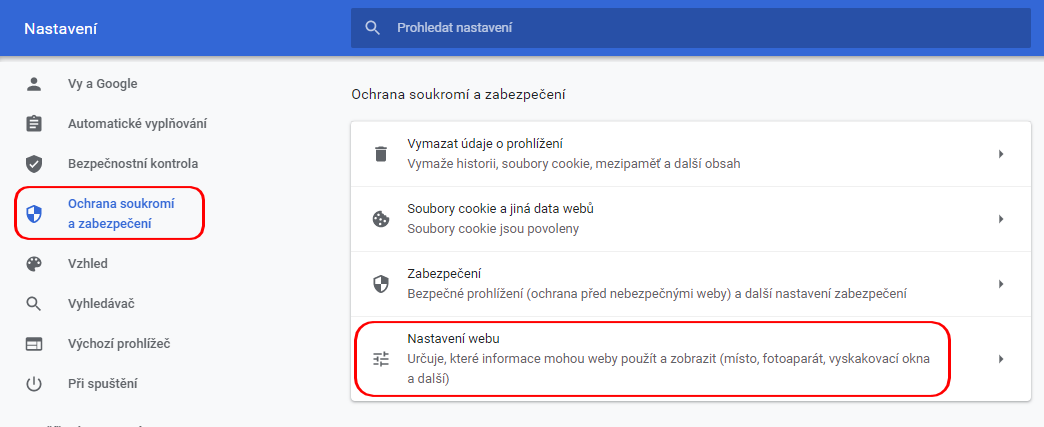The image size is (1044, 427).
Task: Click the person icon beside Vy a Google
Action: point(34,84)
